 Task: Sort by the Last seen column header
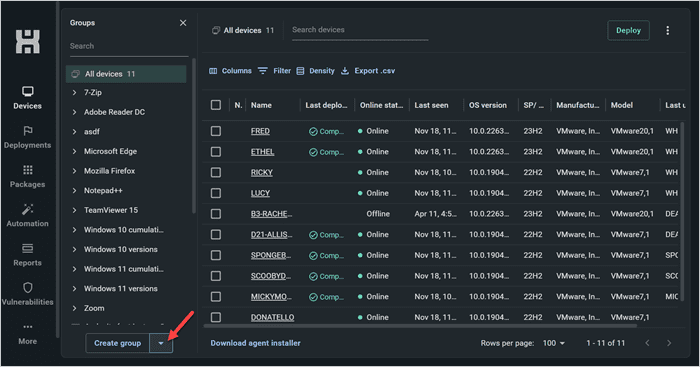pos(431,105)
